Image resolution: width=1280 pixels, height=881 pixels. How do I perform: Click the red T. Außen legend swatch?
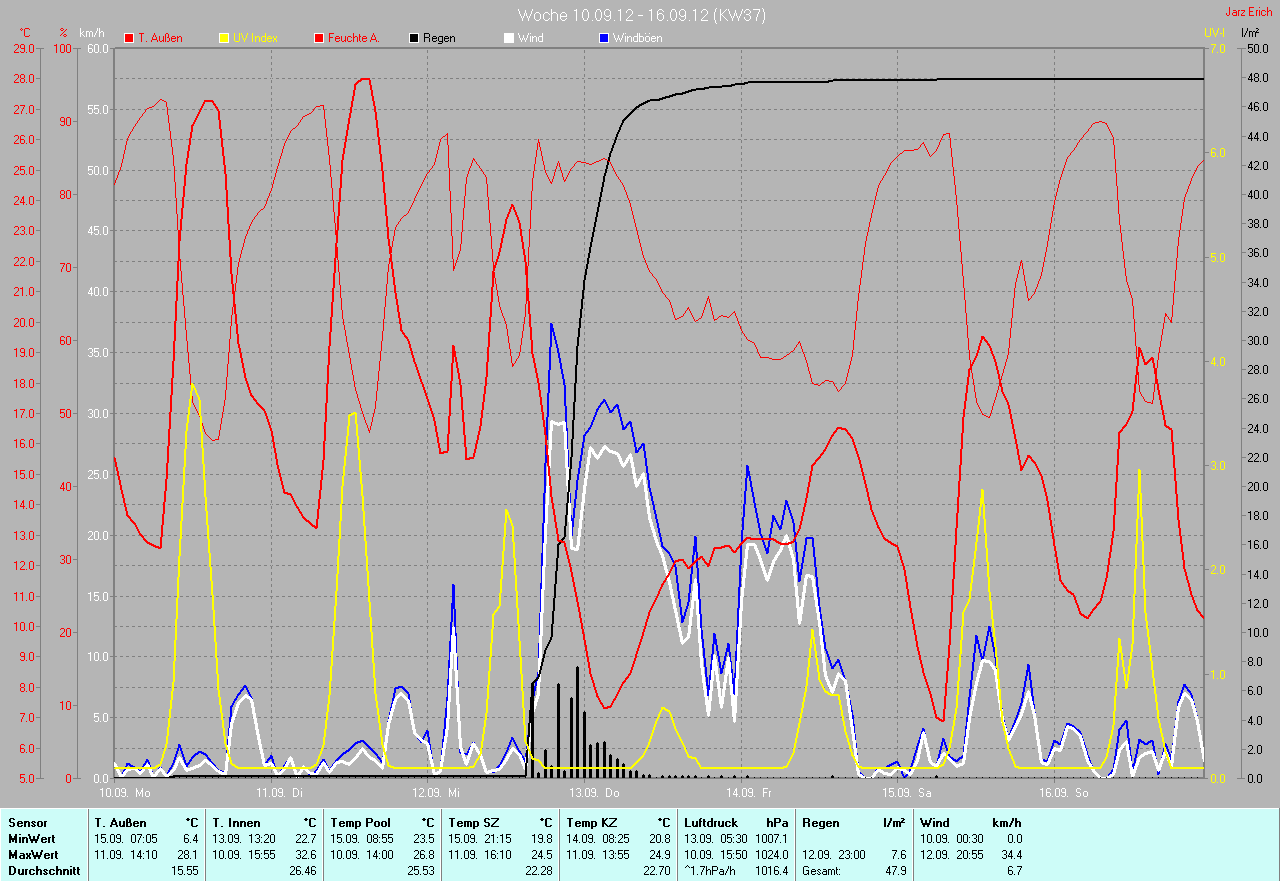coord(130,38)
